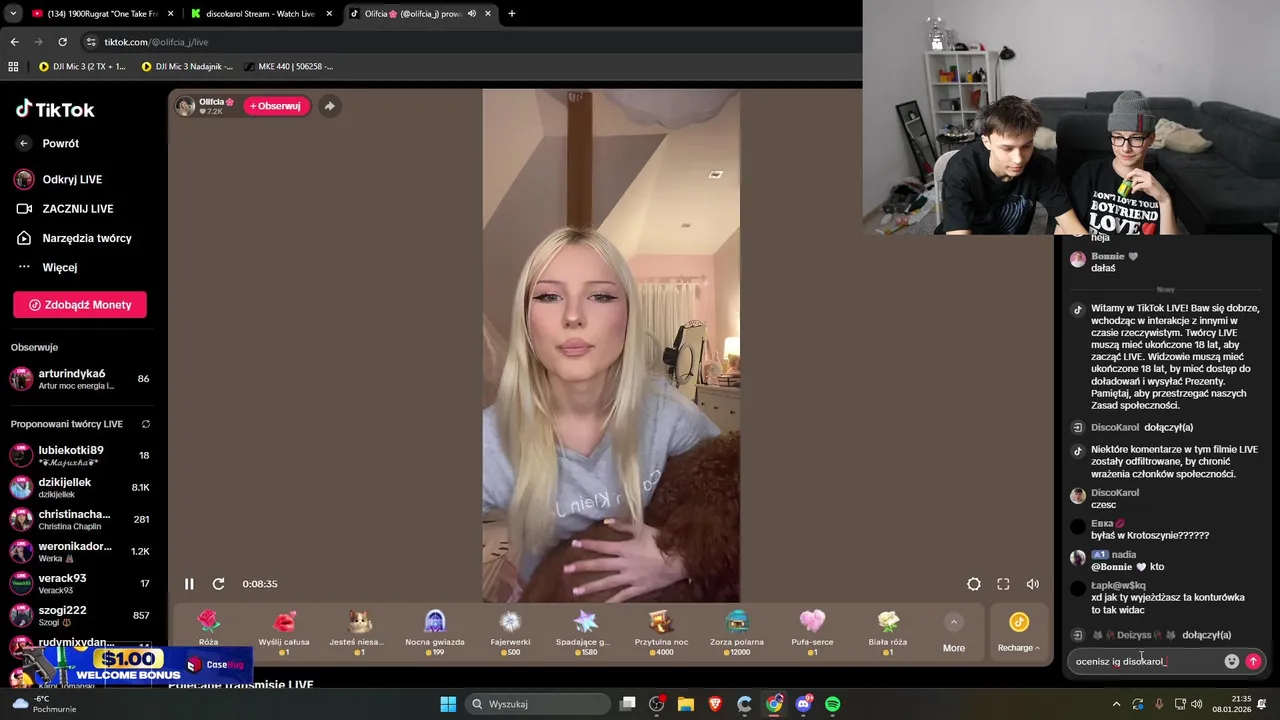This screenshot has width=1280, height=720.
Task: Open Olifcia's profile avatar in stream header
Action: tap(186, 106)
